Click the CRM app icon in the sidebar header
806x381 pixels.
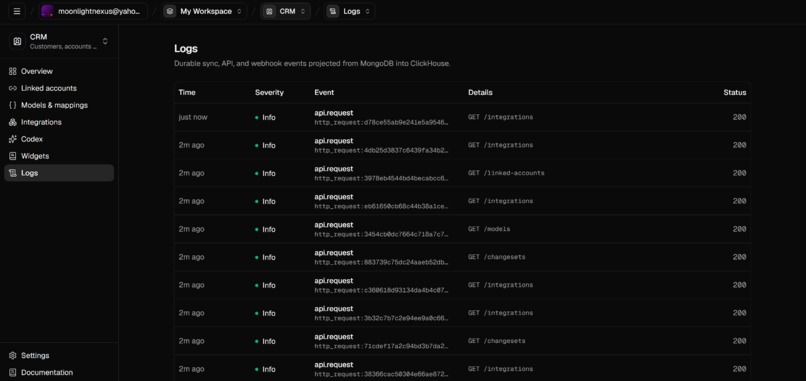coord(17,42)
